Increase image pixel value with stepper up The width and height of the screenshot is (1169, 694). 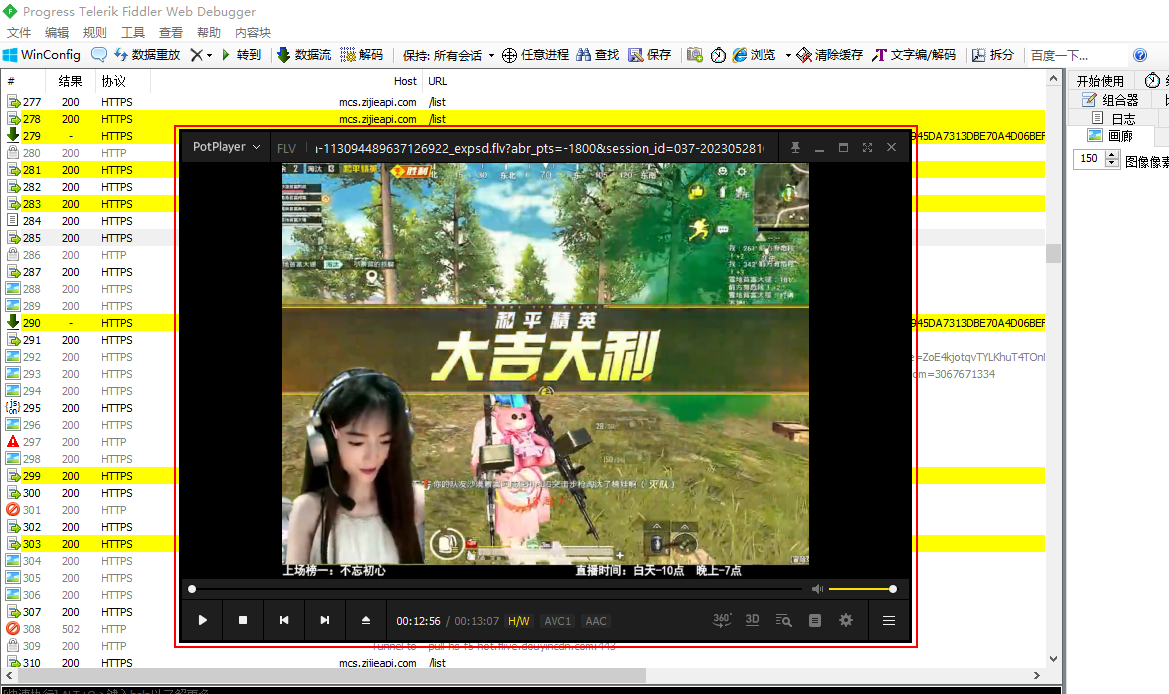click(1112, 154)
